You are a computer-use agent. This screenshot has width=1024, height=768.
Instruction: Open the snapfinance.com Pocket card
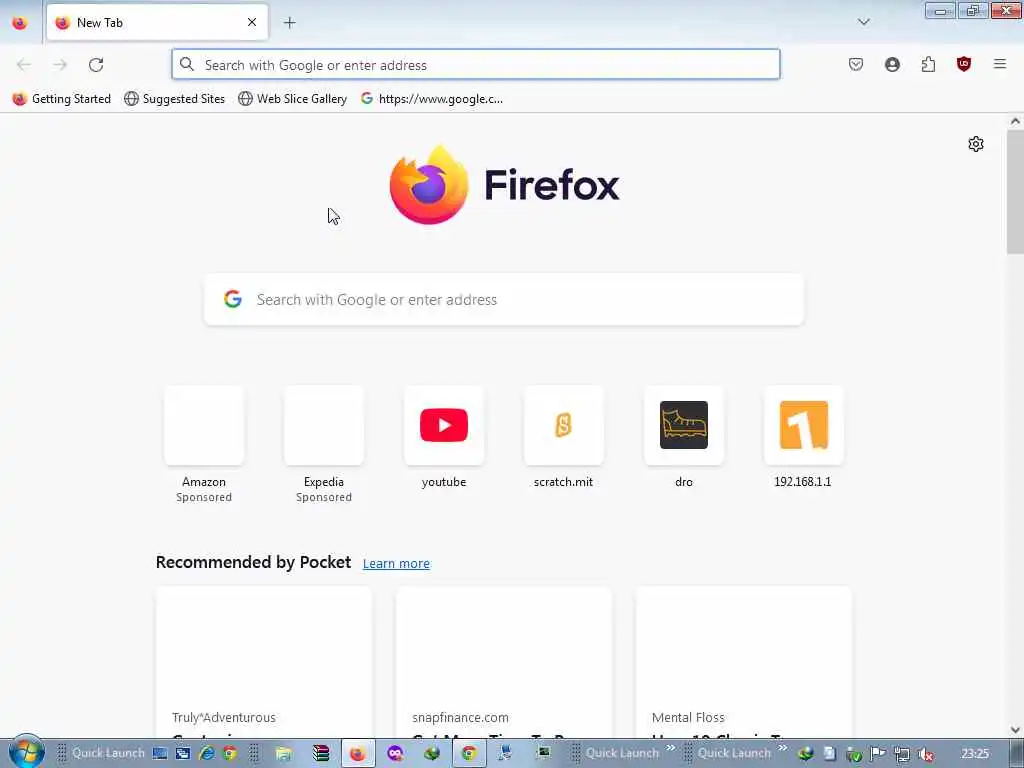[x=504, y=662]
